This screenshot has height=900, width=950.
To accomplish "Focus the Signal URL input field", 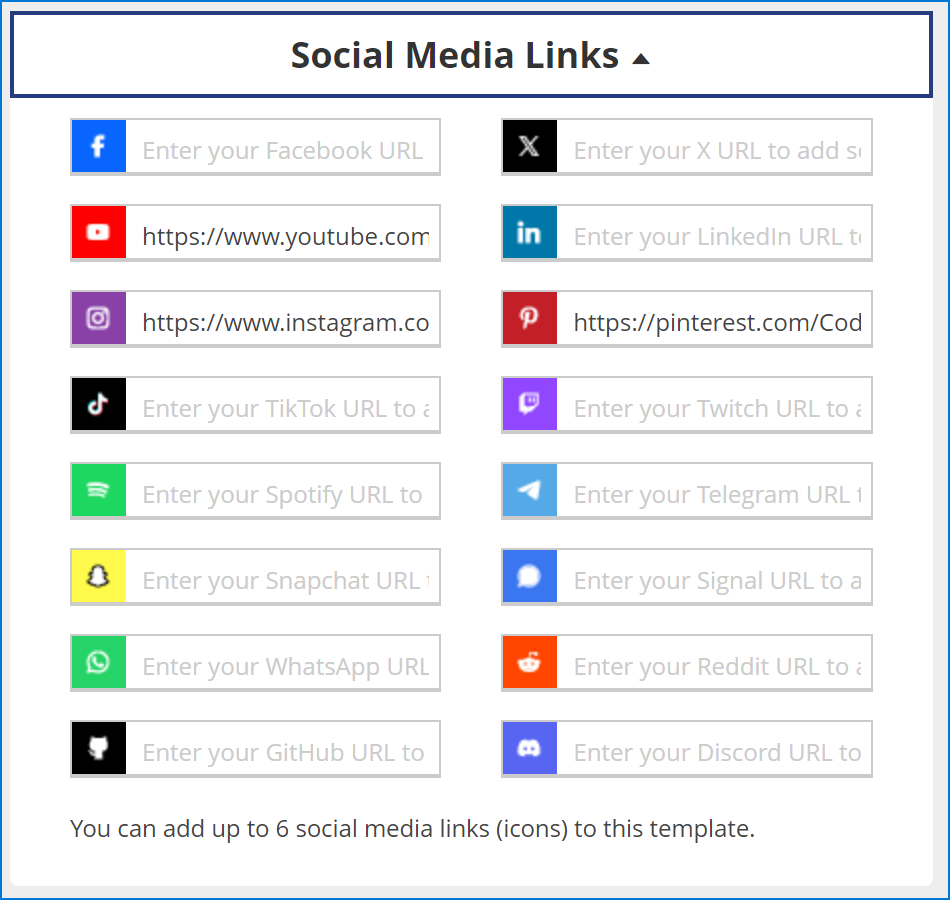I will pyautogui.click(x=714, y=577).
